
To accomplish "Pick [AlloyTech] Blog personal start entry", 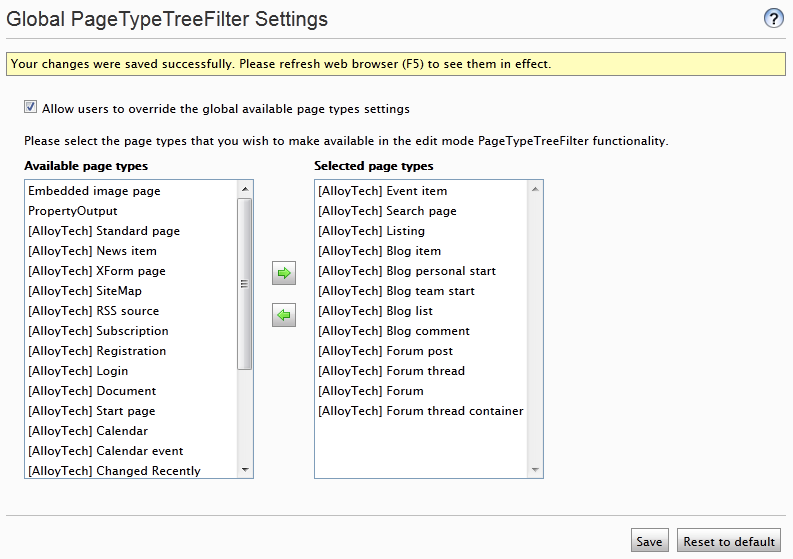I will (422, 271).
